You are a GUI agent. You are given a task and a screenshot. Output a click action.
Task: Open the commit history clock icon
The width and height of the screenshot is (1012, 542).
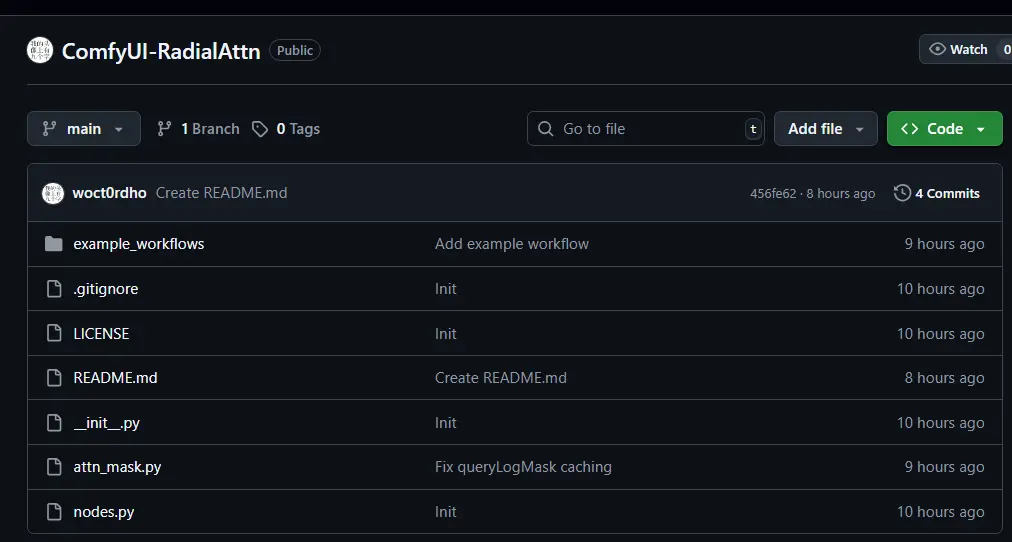(x=902, y=193)
